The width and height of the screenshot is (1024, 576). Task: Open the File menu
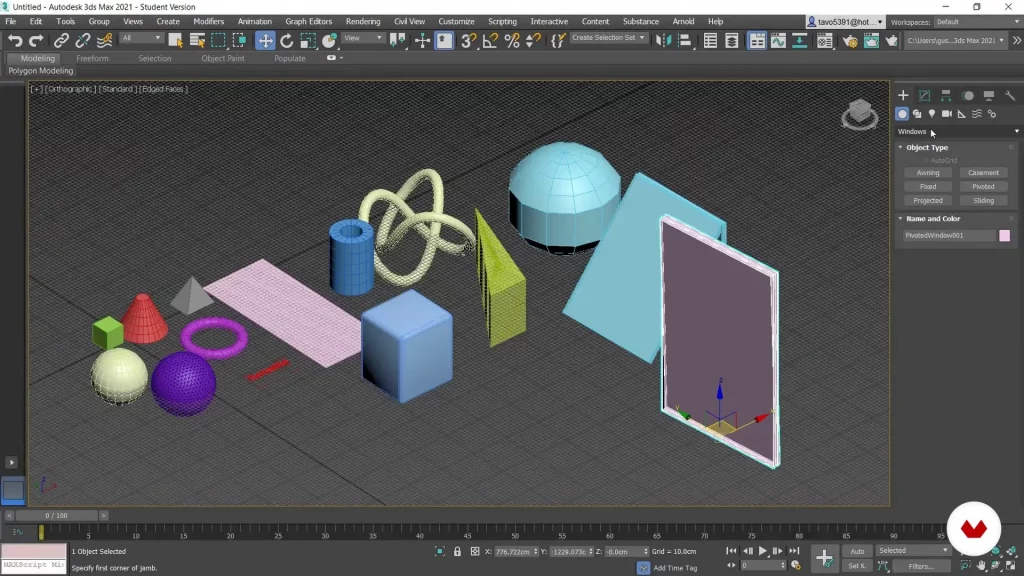[x=10, y=22]
